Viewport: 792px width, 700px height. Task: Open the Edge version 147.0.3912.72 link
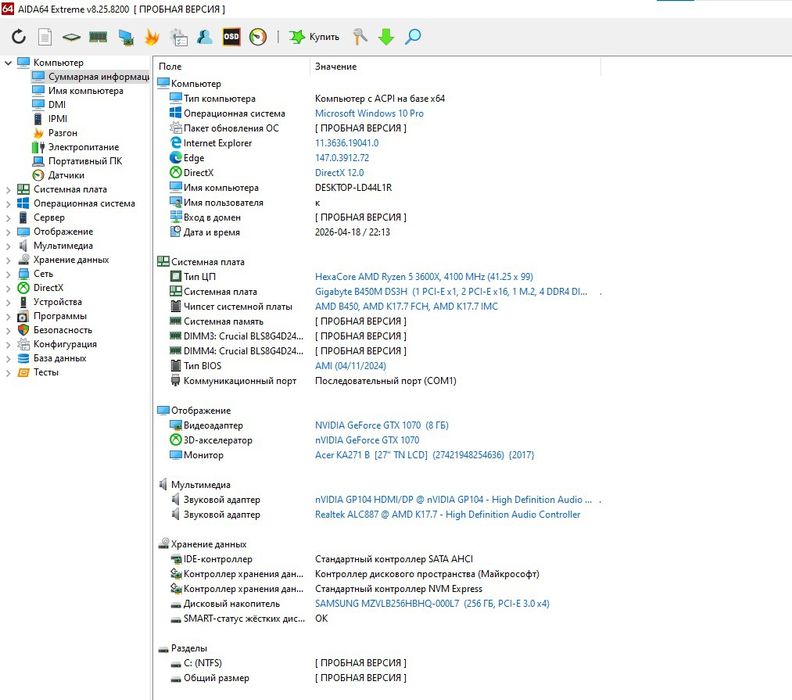[342, 158]
